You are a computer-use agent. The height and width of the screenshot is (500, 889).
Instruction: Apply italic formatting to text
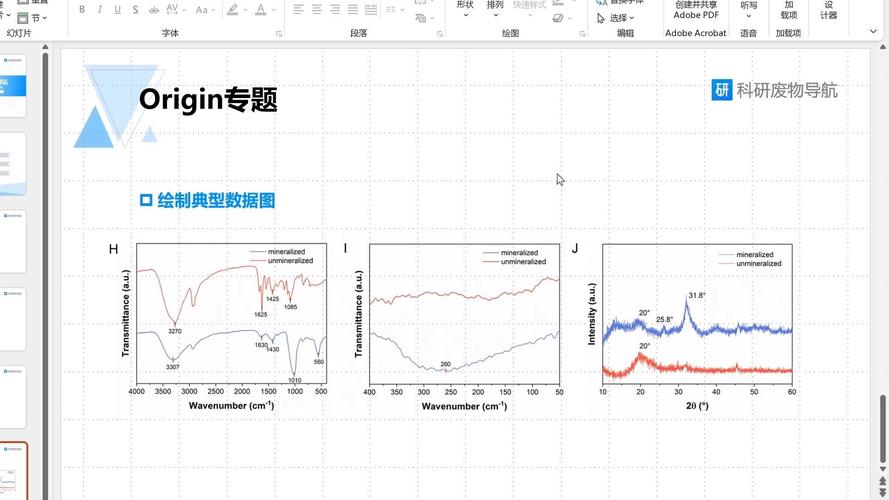(100, 10)
